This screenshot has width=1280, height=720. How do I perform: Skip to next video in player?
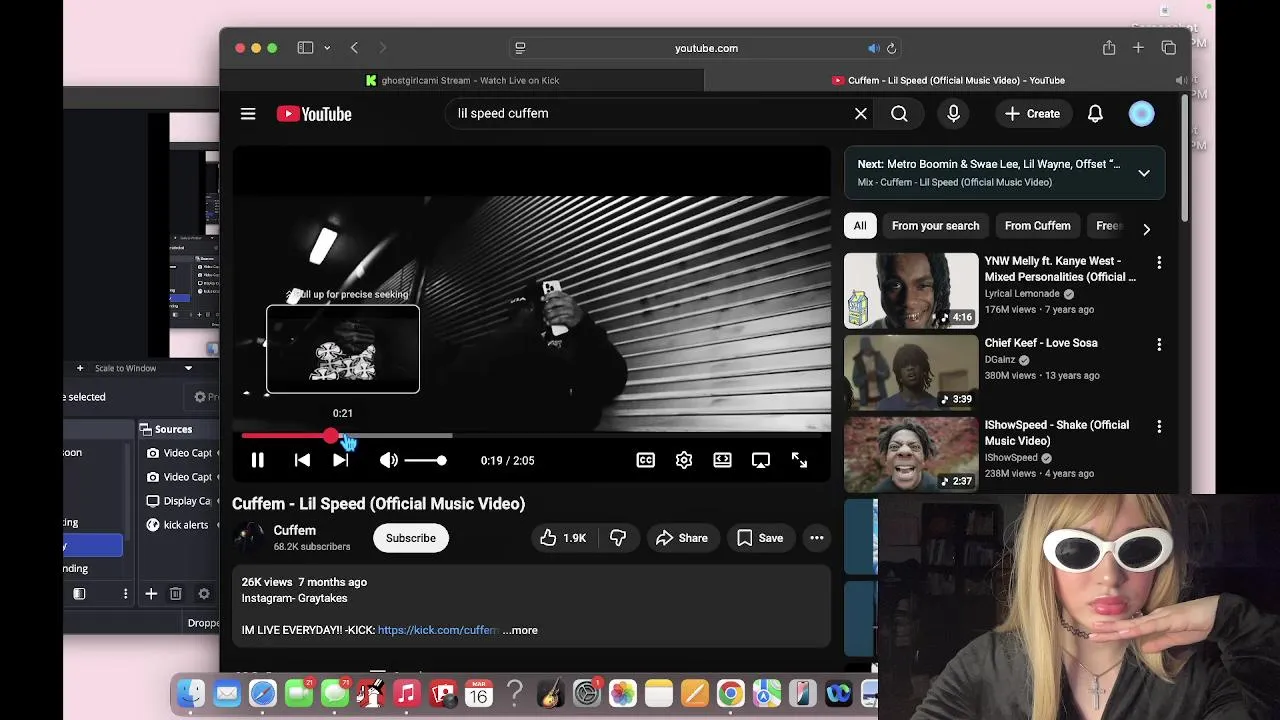click(x=340, y=460)
